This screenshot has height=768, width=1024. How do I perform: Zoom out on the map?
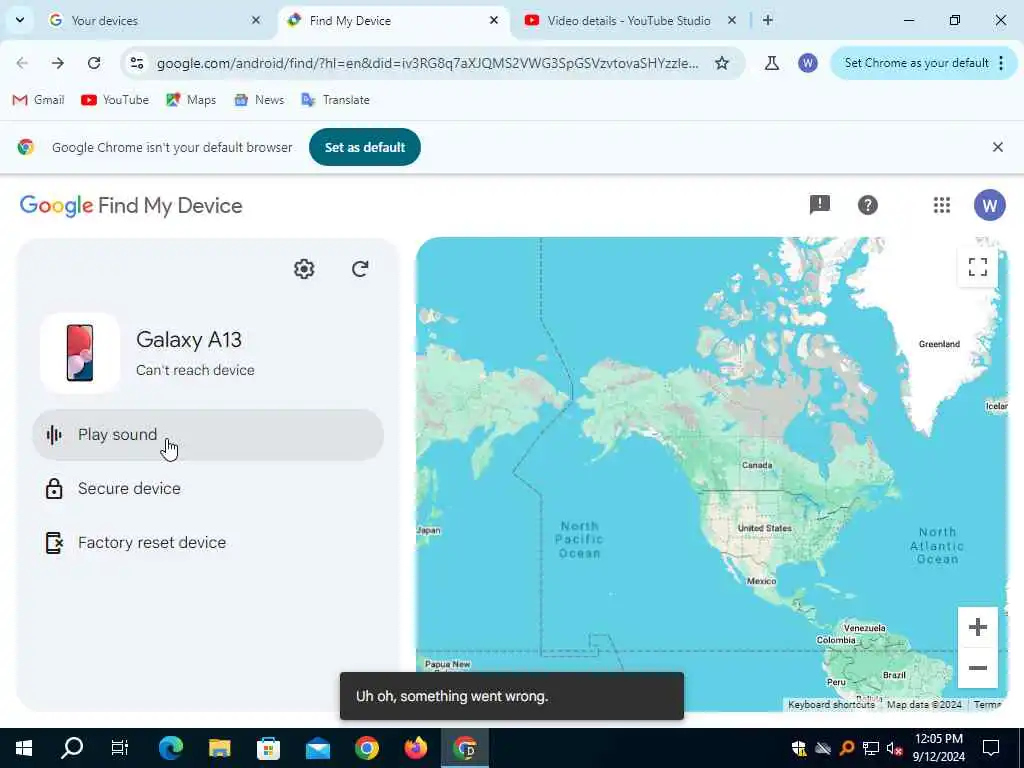pos(977,667)
